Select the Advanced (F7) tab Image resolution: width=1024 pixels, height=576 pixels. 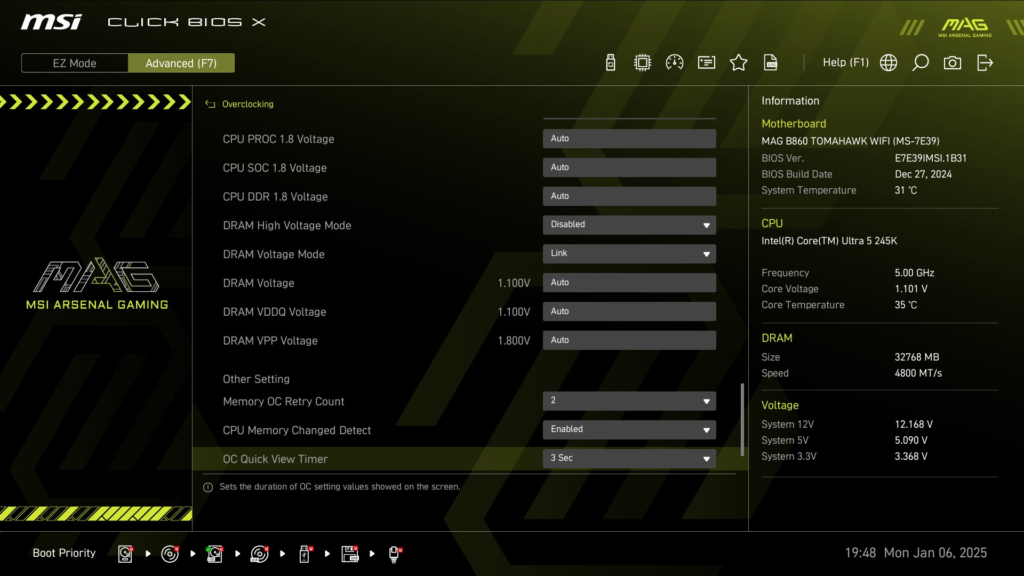(181, 62)
